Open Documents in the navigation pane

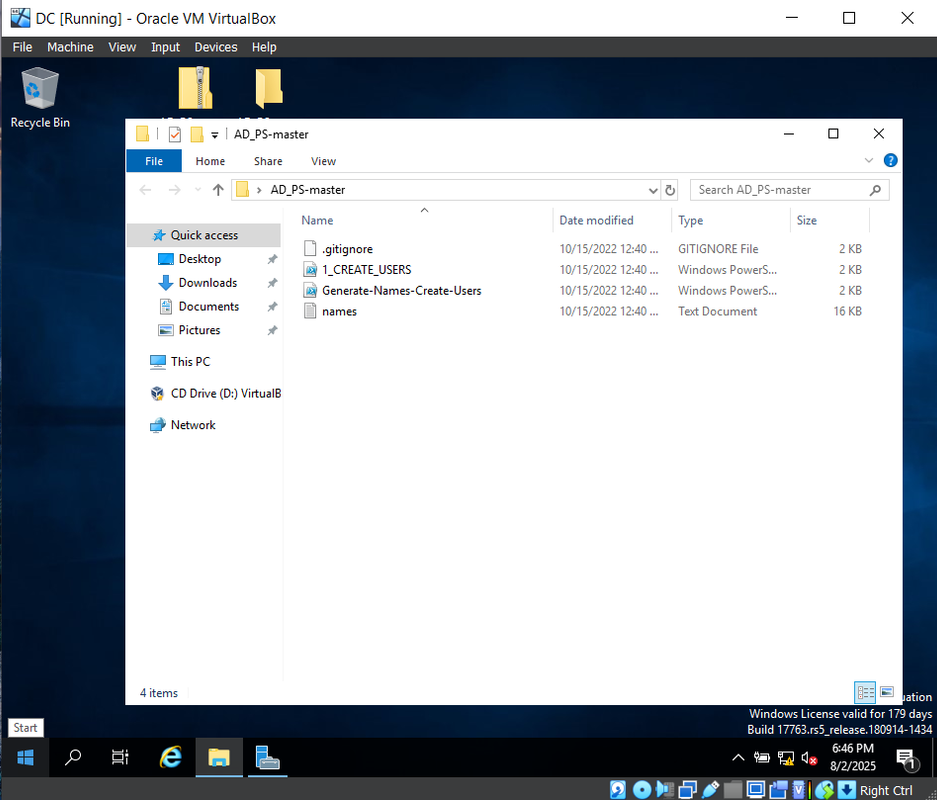209,306
